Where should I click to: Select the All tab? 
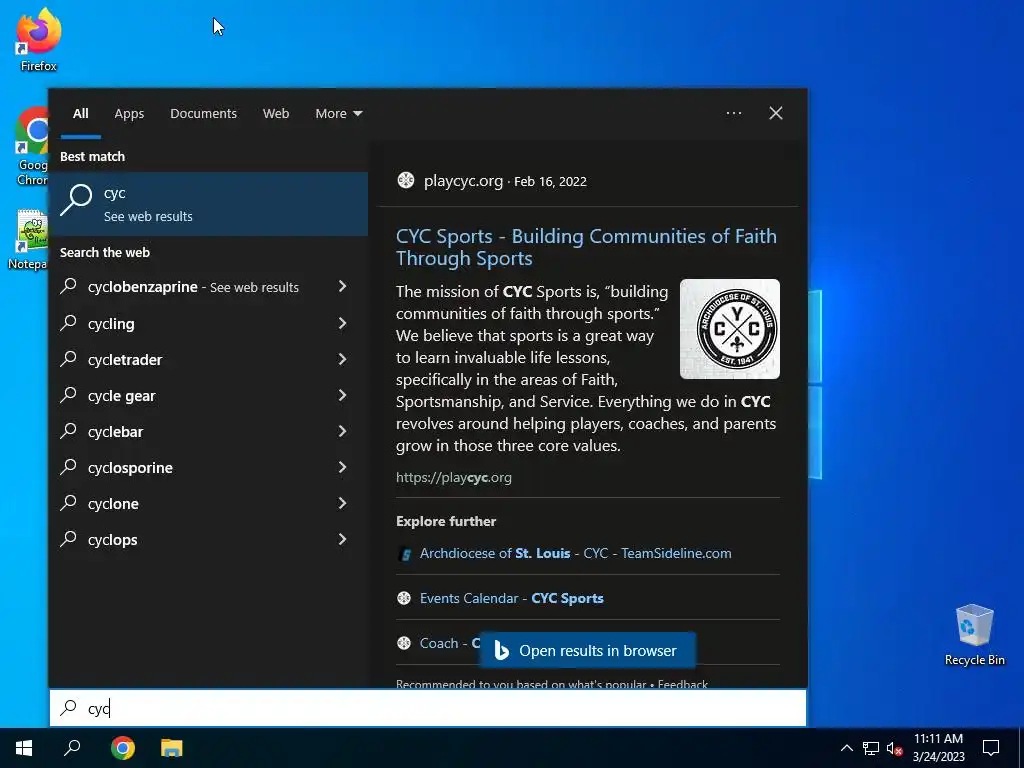pos(81,114)
